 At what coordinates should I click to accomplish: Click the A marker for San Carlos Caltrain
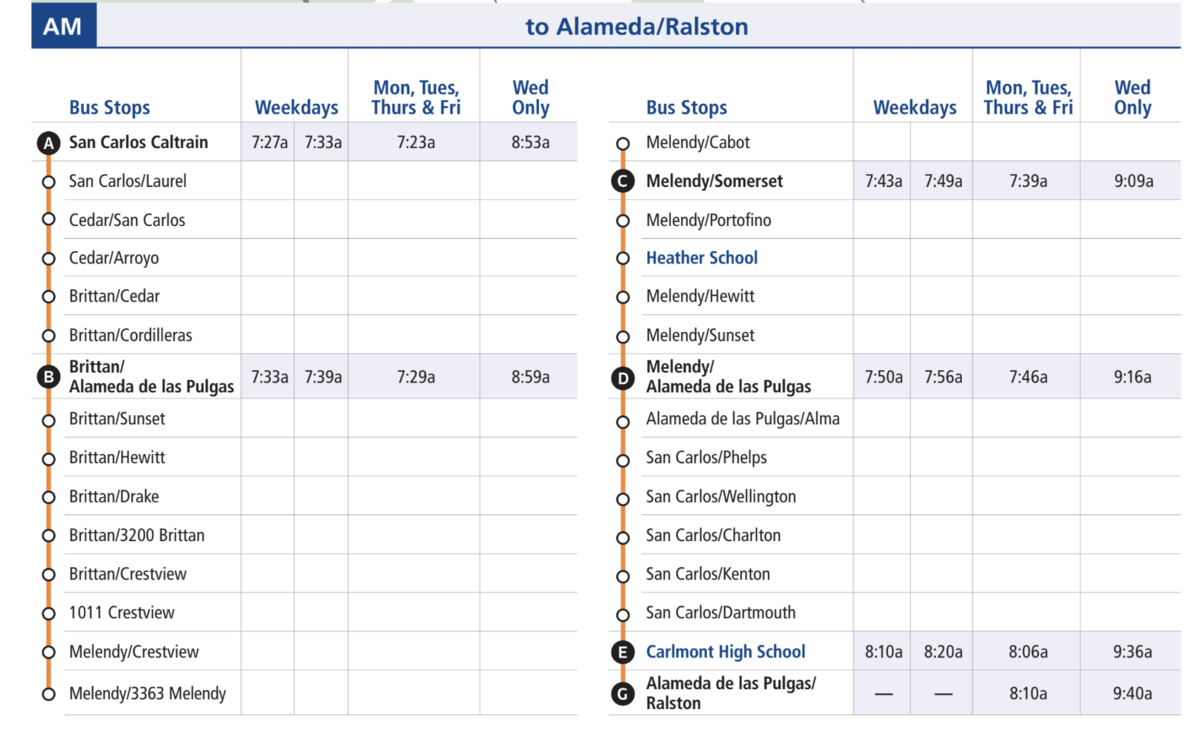point(48,143)
